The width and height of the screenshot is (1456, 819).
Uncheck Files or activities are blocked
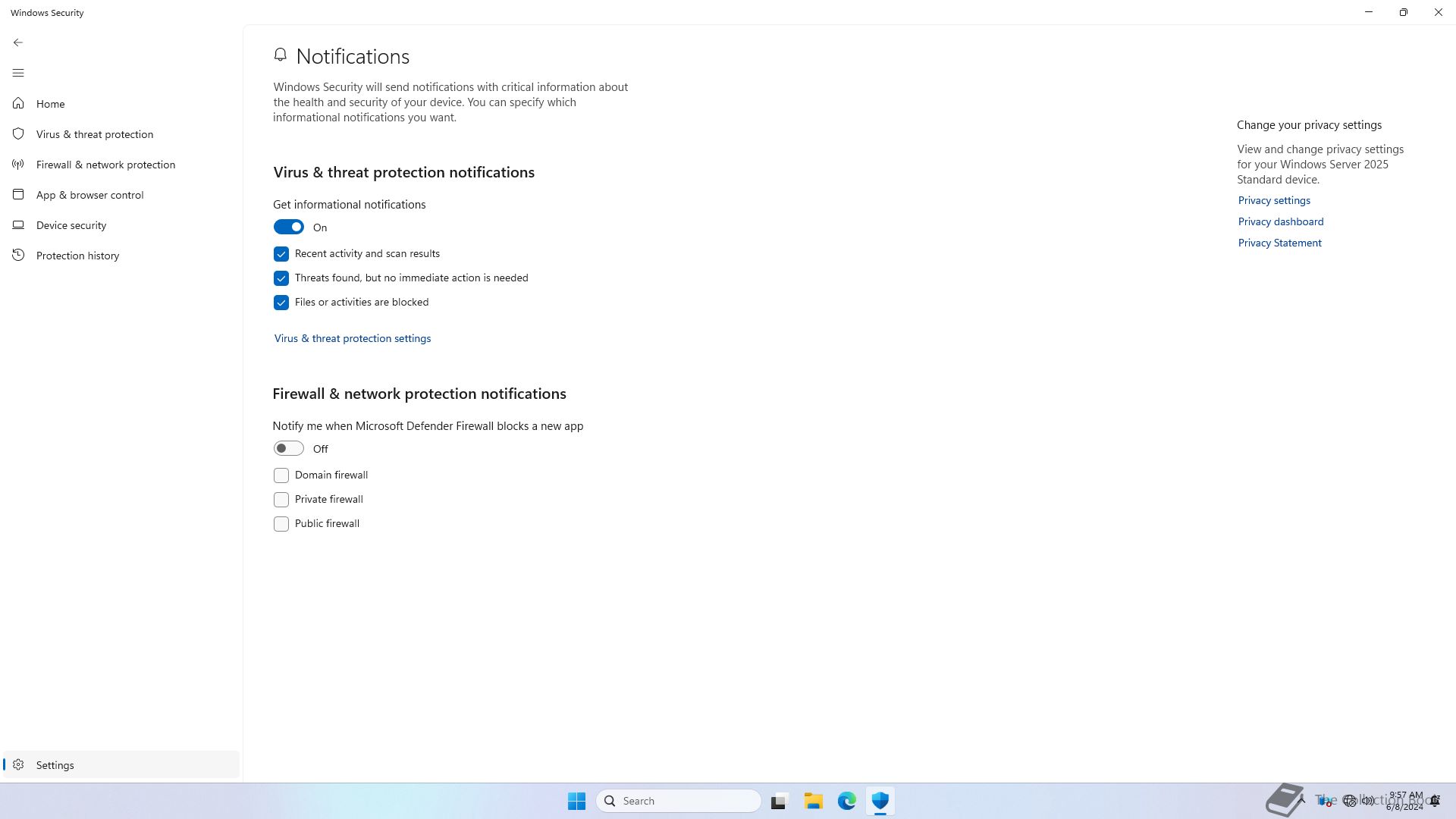(x=281, y=303)
